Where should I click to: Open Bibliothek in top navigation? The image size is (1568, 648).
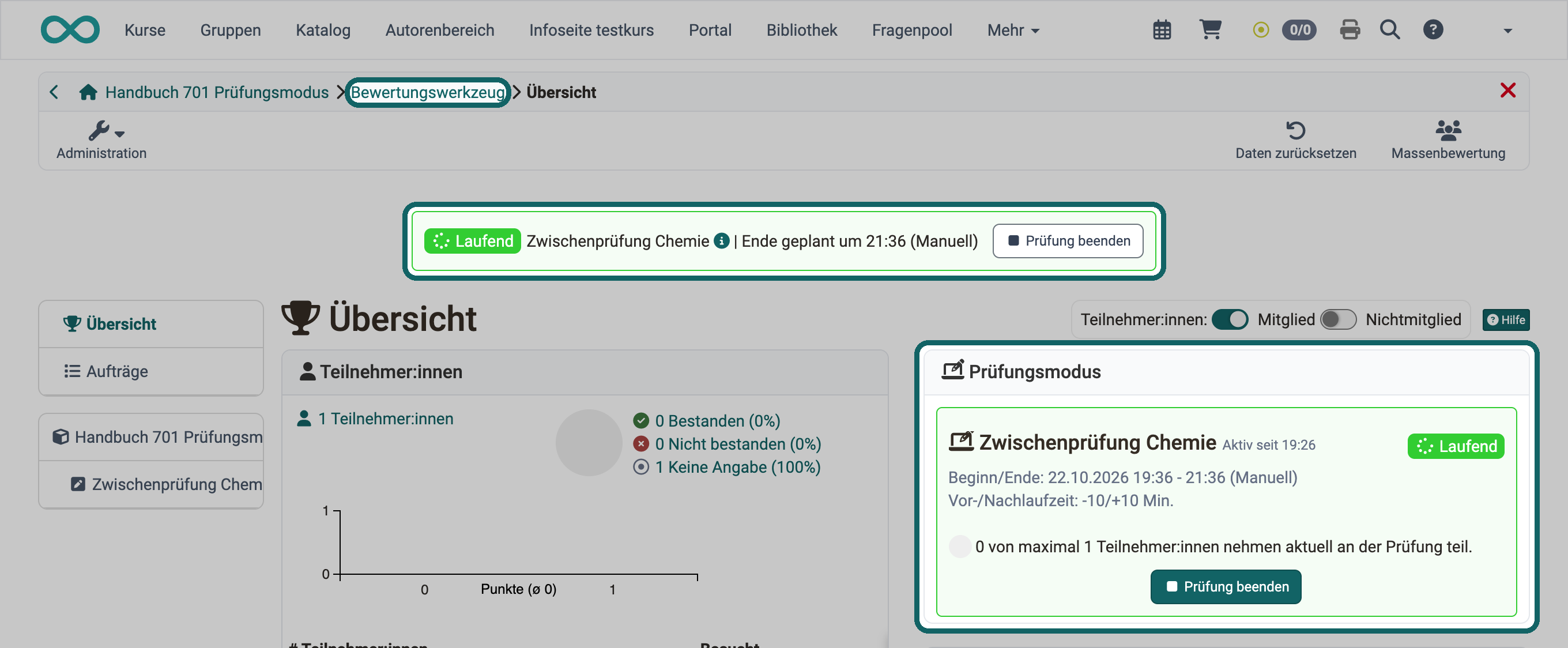[802, 30]
